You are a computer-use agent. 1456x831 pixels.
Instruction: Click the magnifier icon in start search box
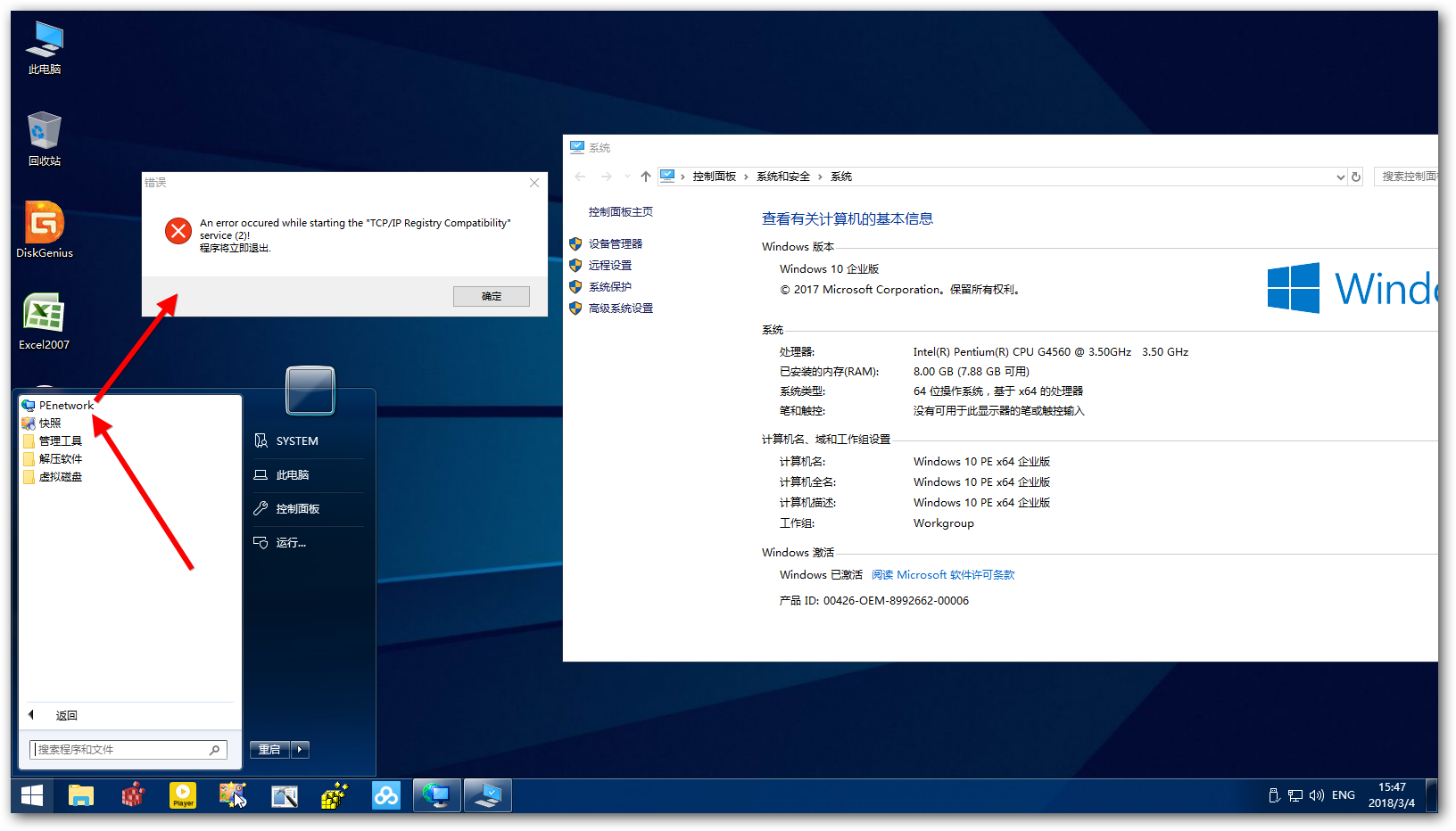[x=215, y=750]
